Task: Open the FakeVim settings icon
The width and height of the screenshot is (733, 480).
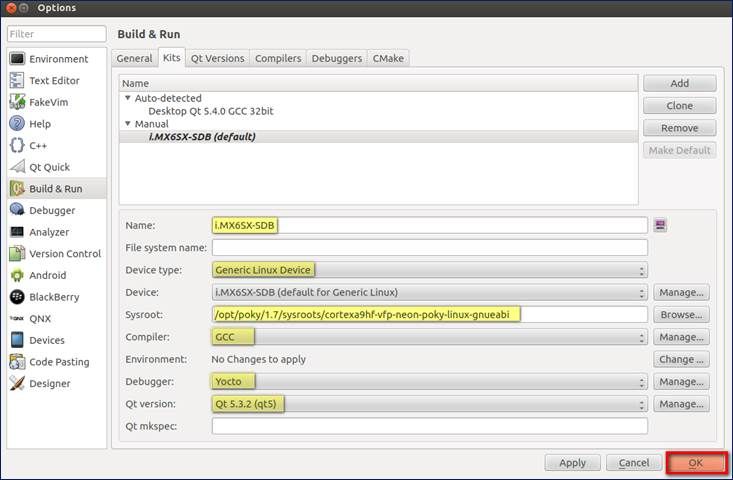Action: 17,102
